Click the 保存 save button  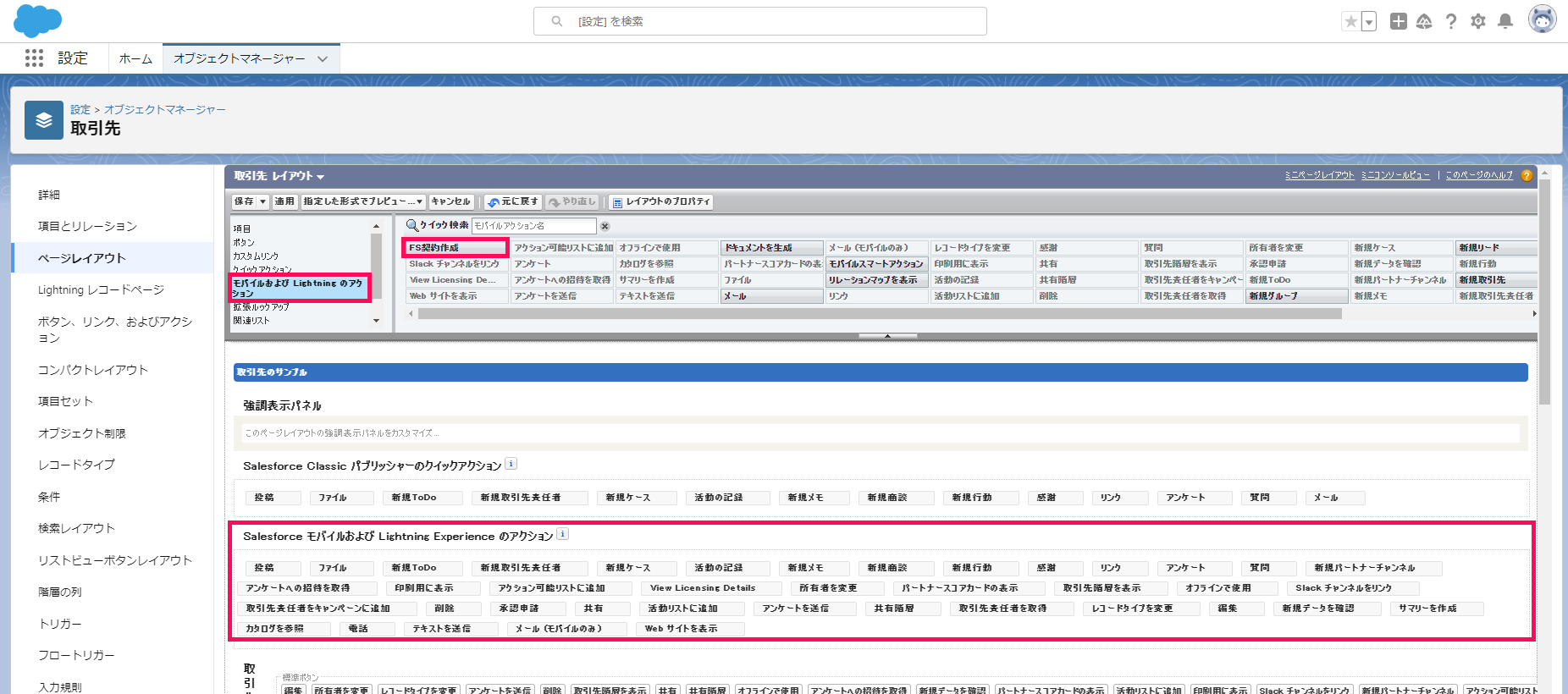[x=244, y=201]
